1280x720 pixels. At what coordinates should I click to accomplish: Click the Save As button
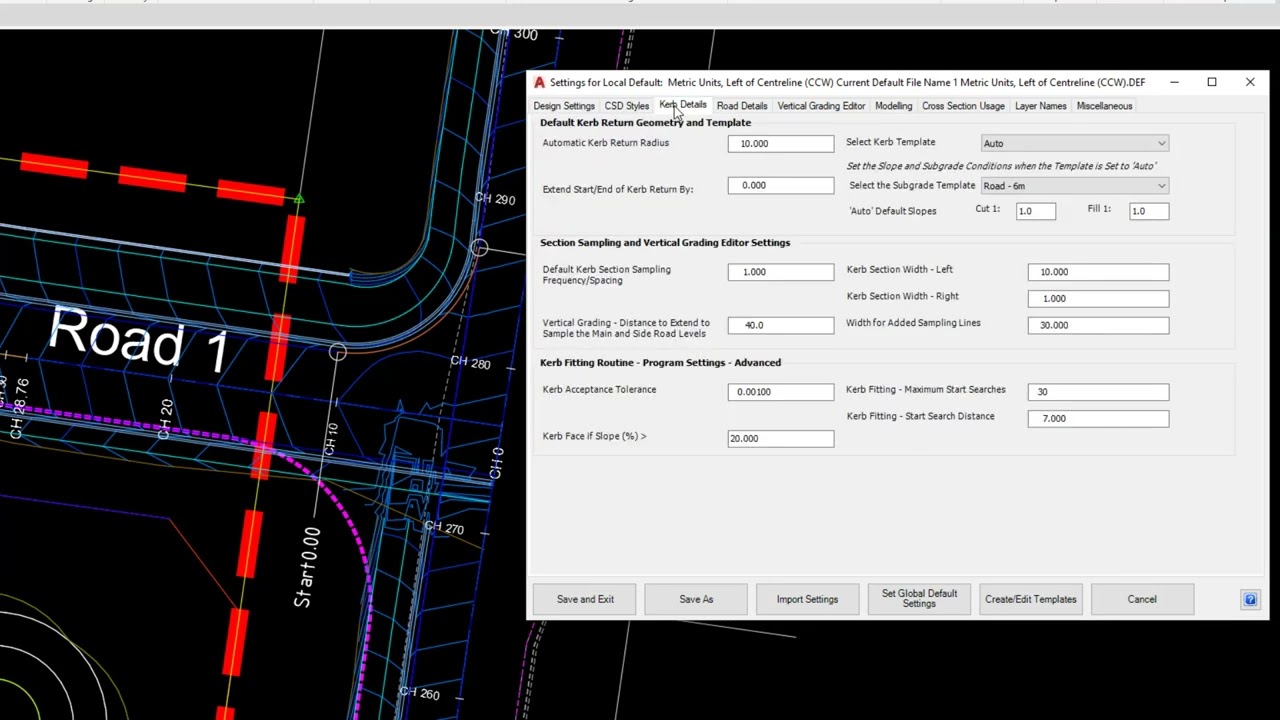coord(696,599)
